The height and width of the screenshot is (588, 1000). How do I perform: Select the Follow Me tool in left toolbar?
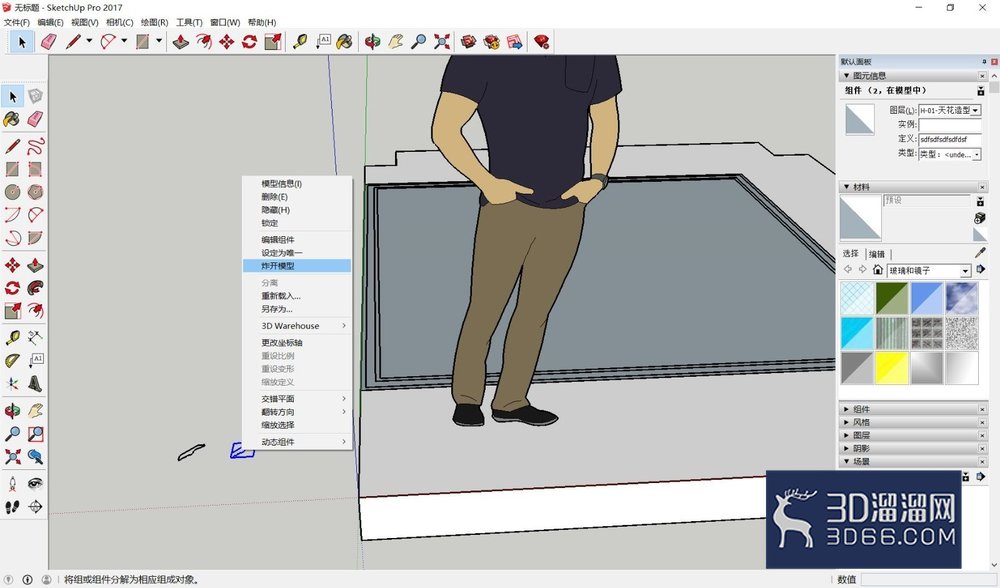point(36,288)
